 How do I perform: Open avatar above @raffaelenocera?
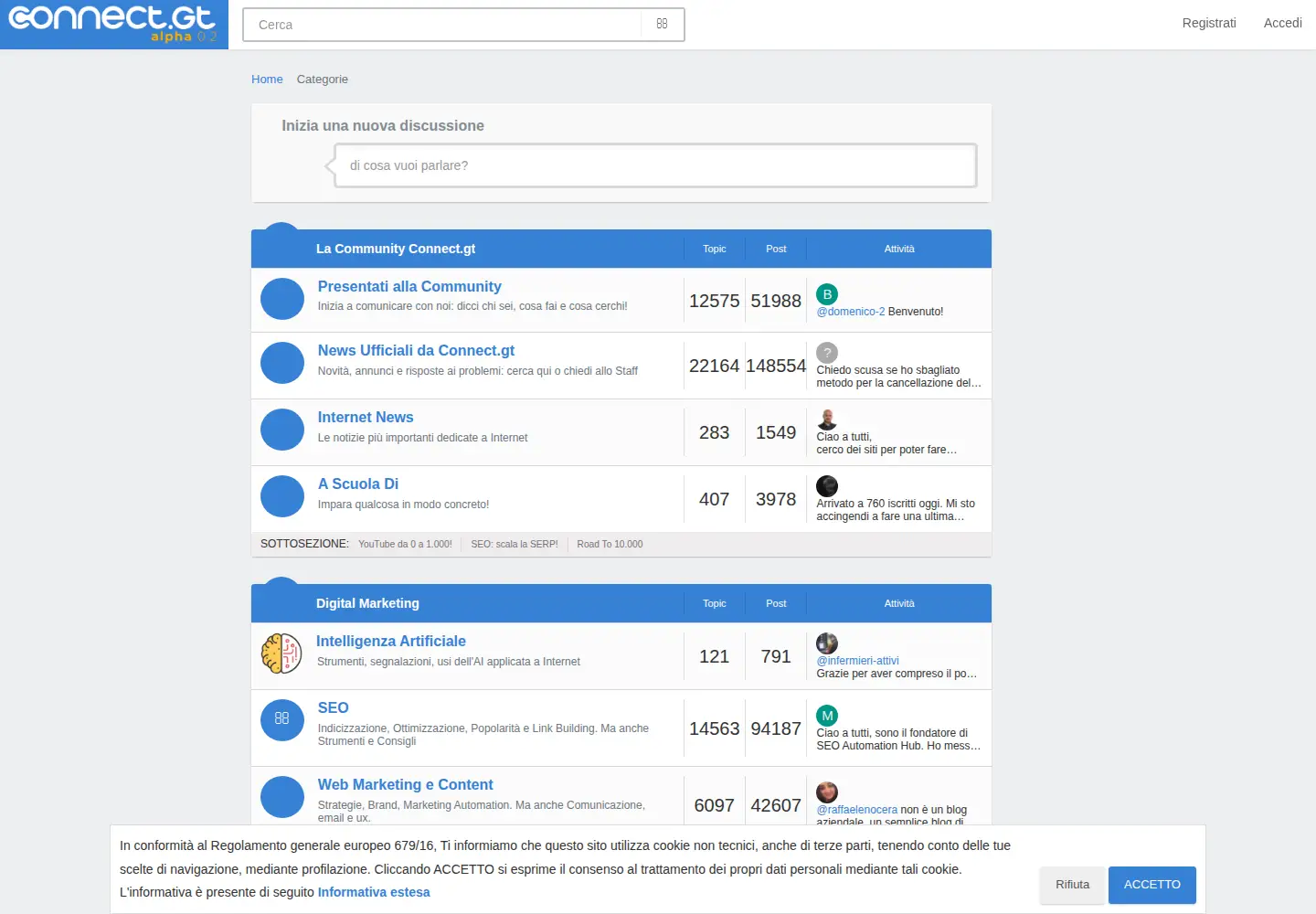(827, 792)
